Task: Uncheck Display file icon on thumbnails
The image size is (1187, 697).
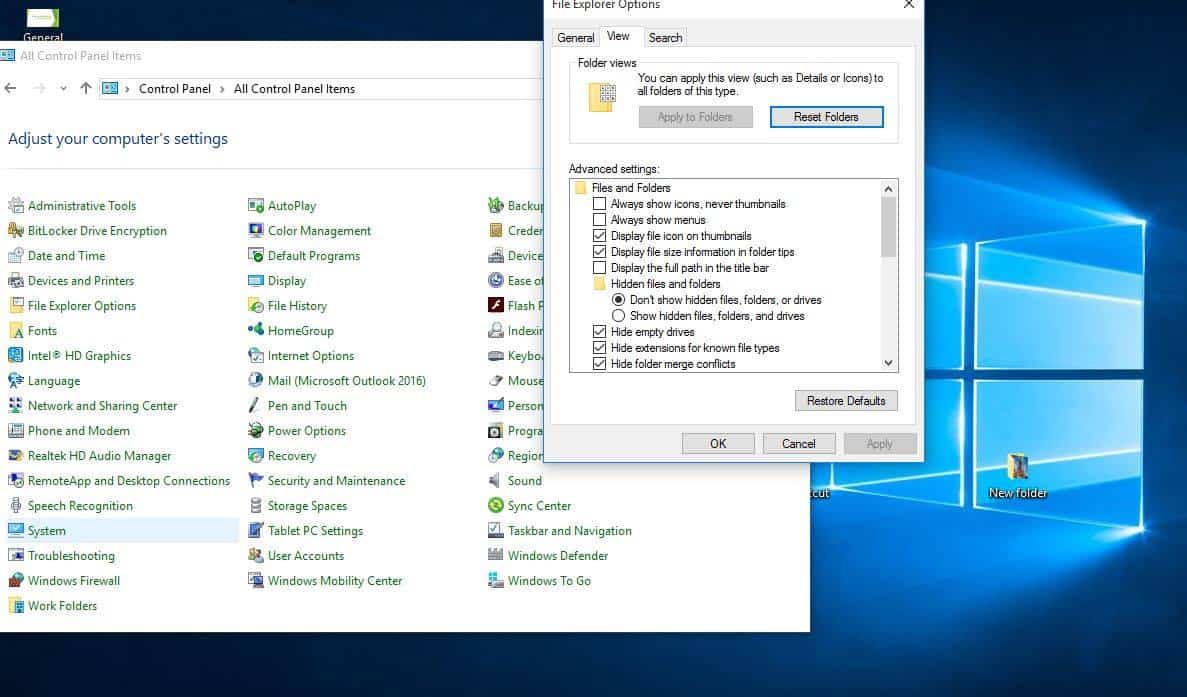Action: [600, 235]
